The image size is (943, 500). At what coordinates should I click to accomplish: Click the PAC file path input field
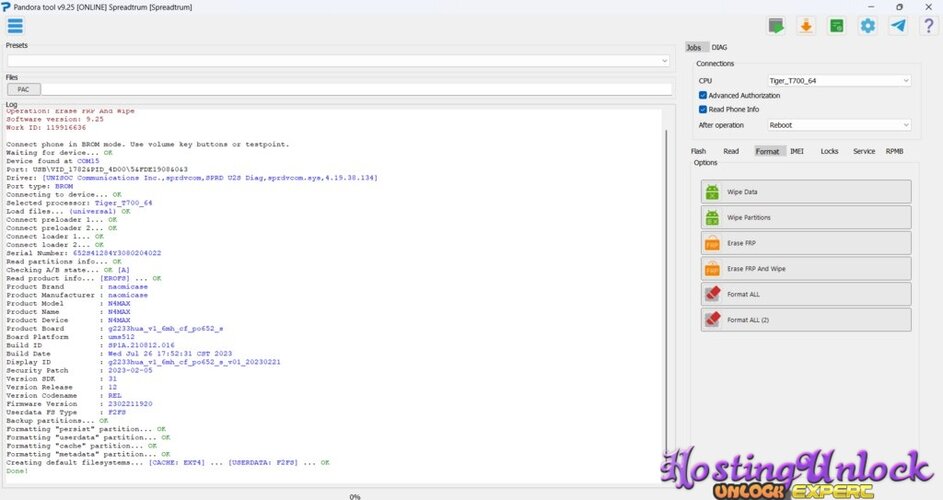357,90
